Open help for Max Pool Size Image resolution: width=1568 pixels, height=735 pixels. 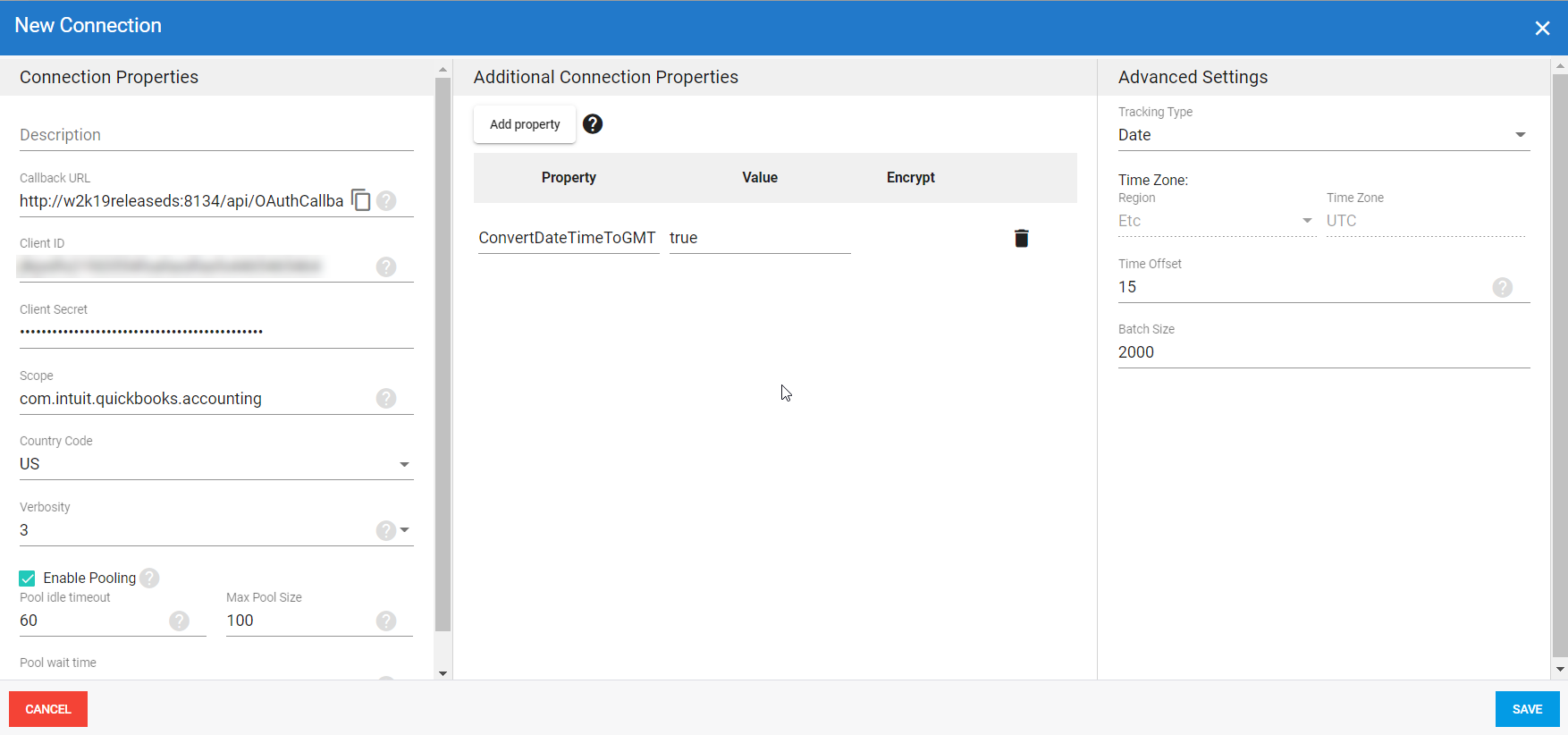pyautogui.click(x=386, y=621)
